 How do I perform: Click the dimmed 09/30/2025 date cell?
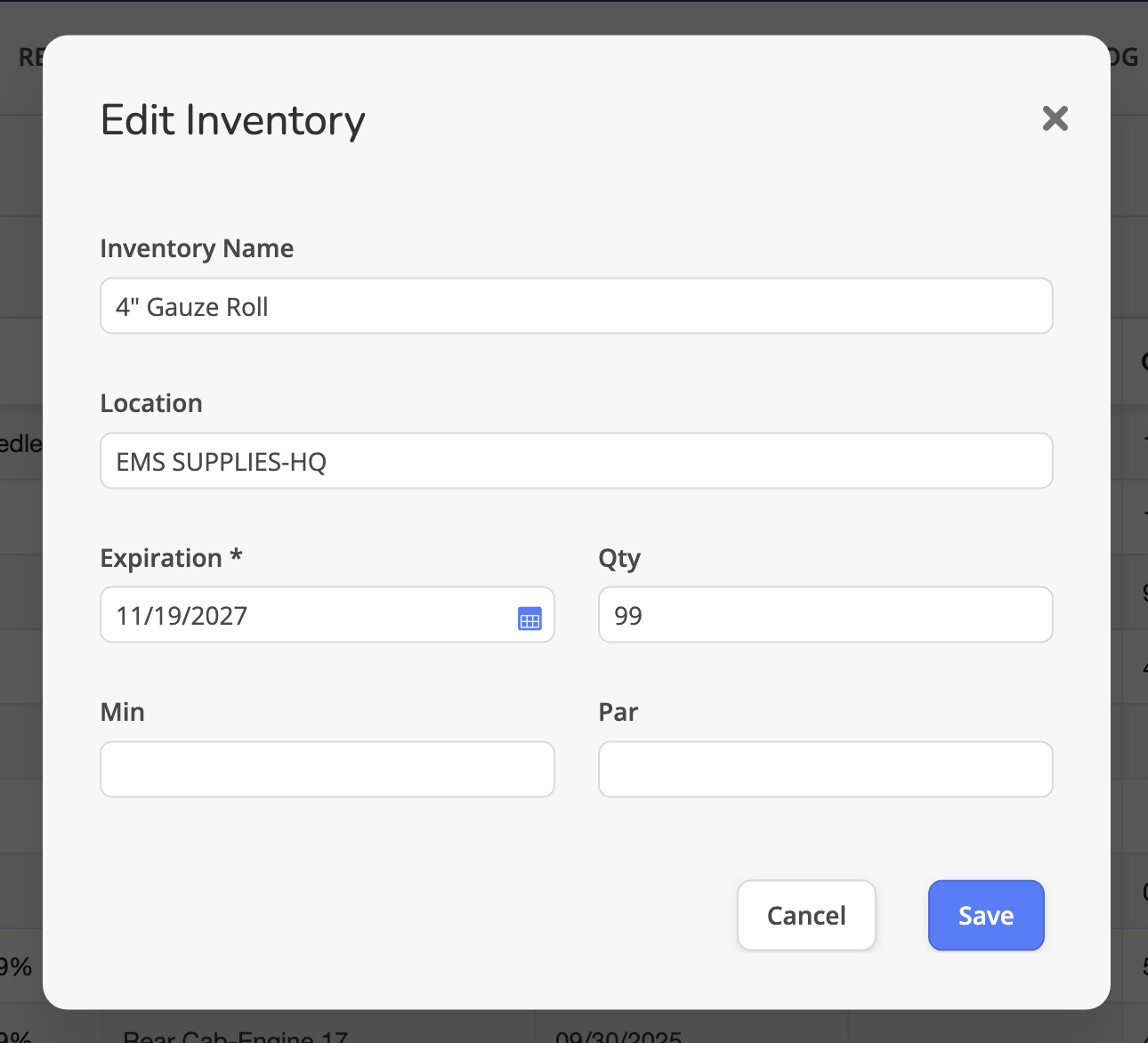[618, 1034]
